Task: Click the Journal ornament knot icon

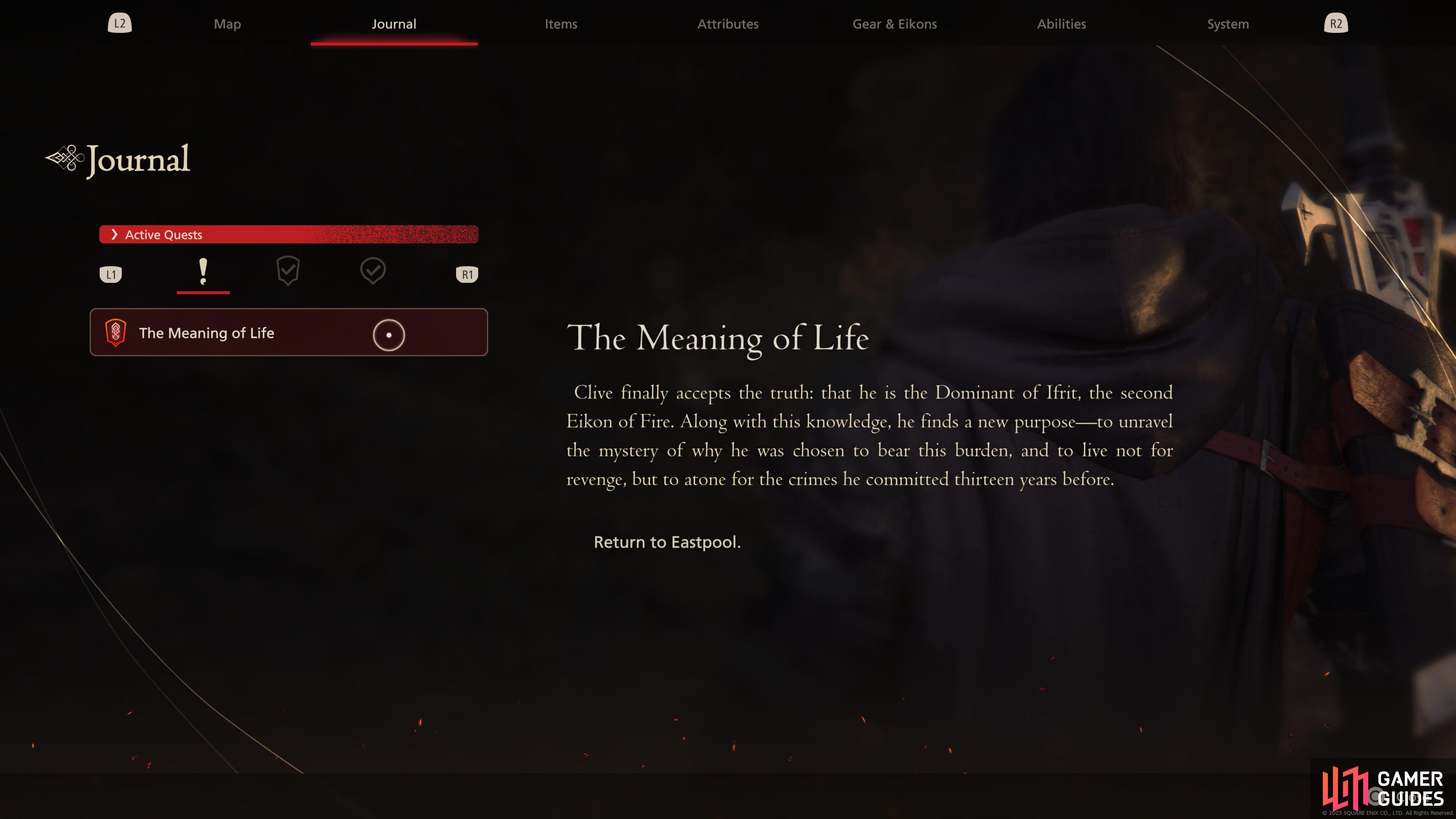Action: (65, 158)
